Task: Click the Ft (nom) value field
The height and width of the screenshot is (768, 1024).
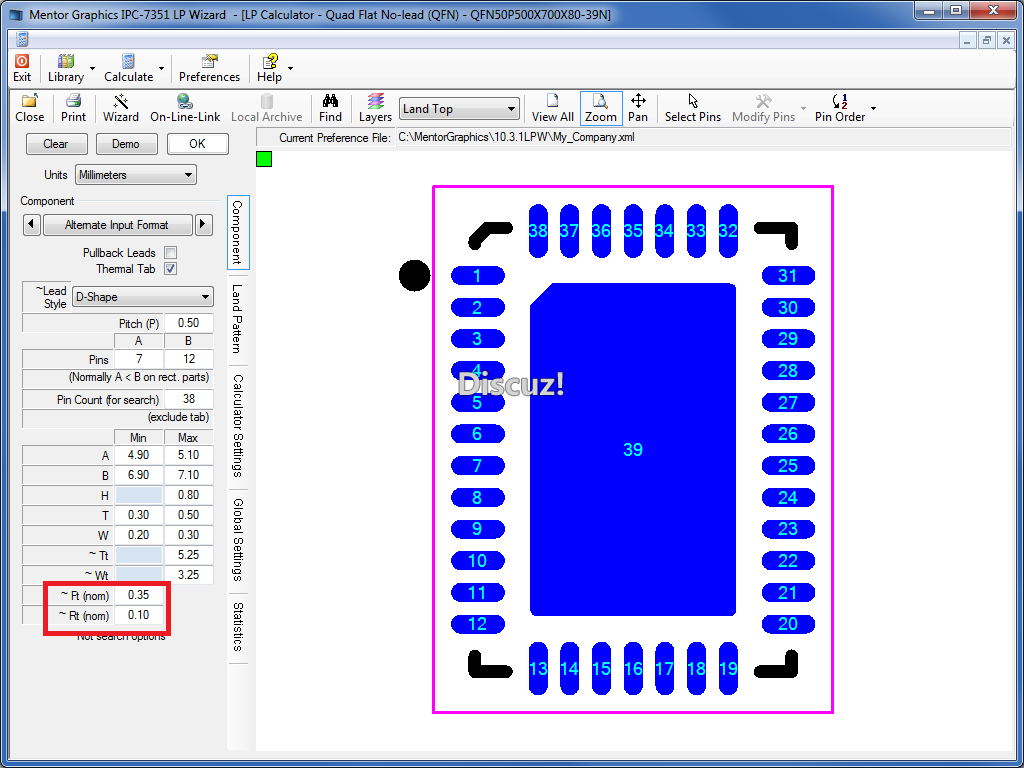Action: [x=138, y=595]
